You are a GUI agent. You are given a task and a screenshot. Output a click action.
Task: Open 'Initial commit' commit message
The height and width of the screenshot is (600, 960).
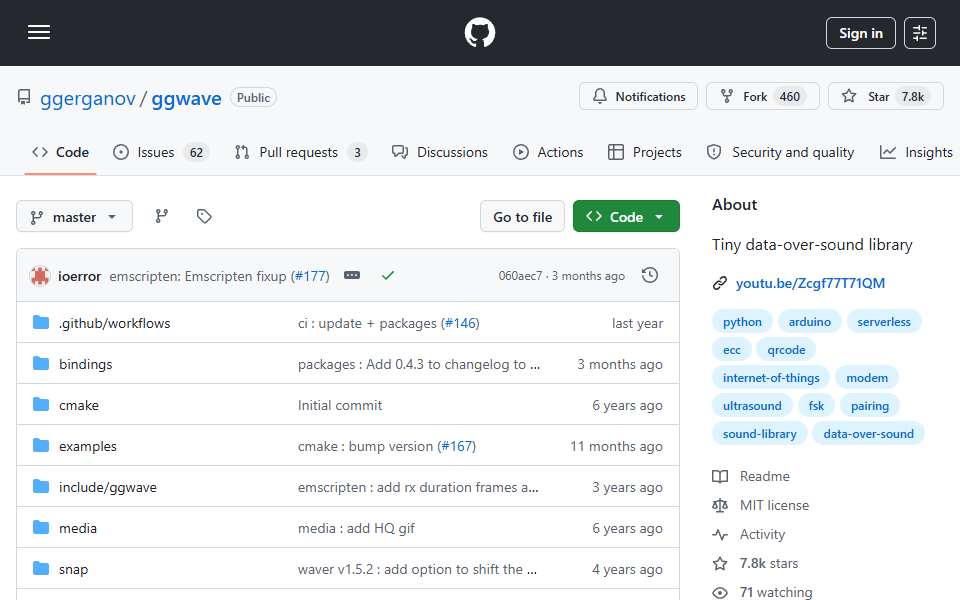[x=340, y=405]
